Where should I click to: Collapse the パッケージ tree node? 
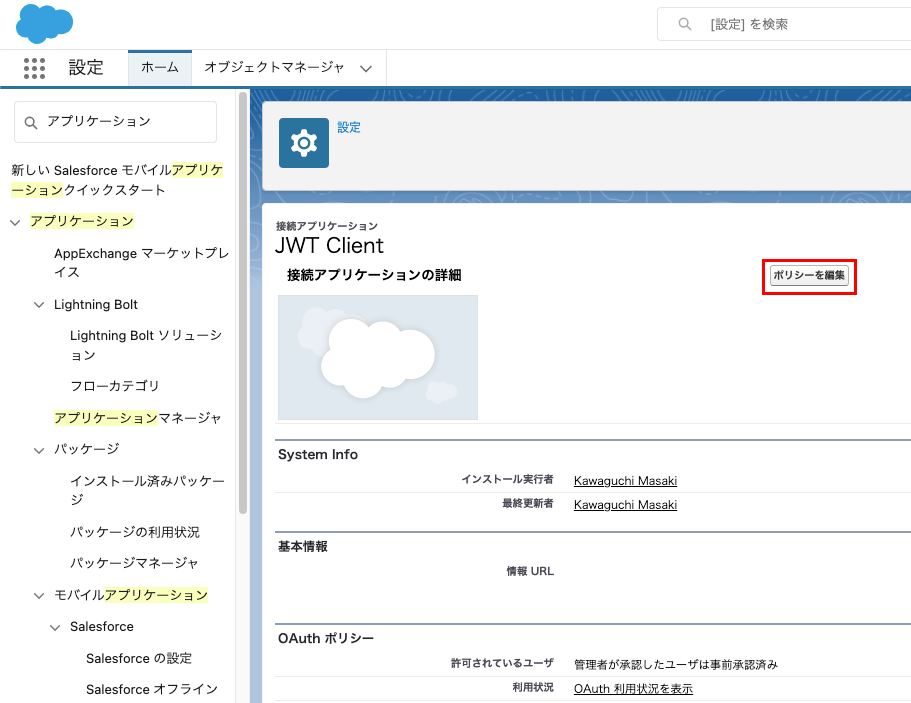[x=39, y=449]
